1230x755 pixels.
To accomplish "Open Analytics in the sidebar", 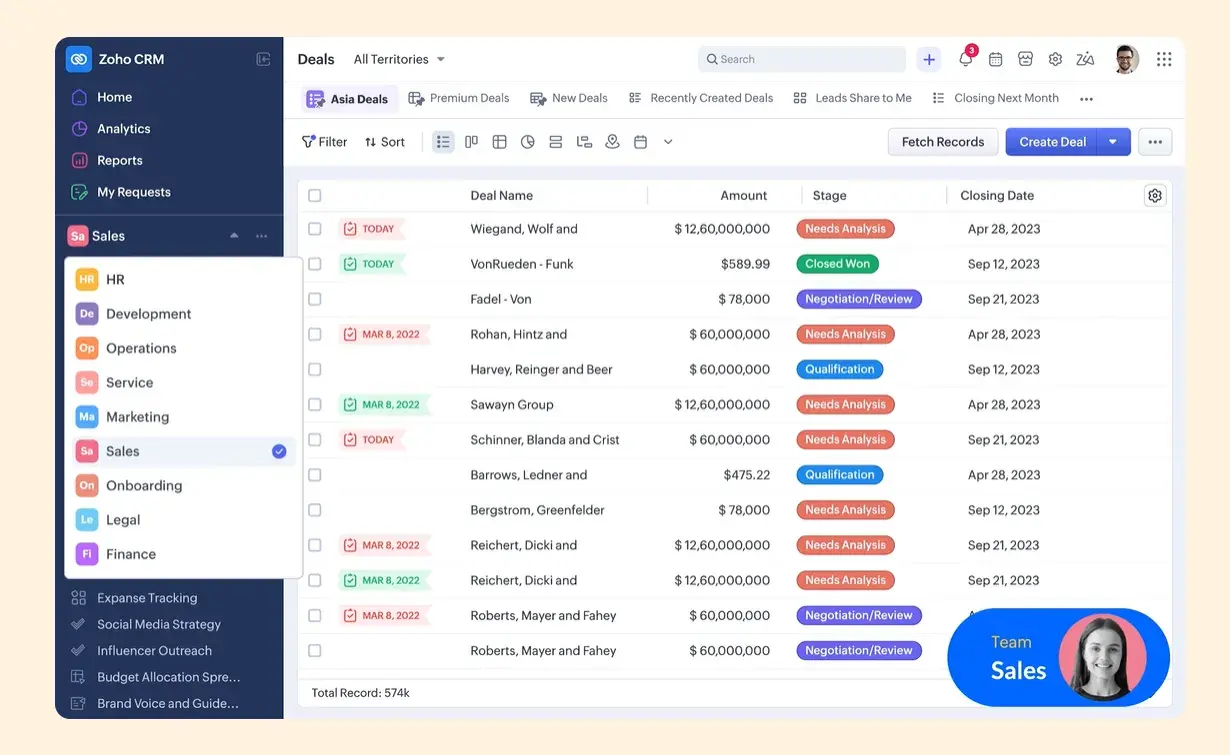I will 123,129.
